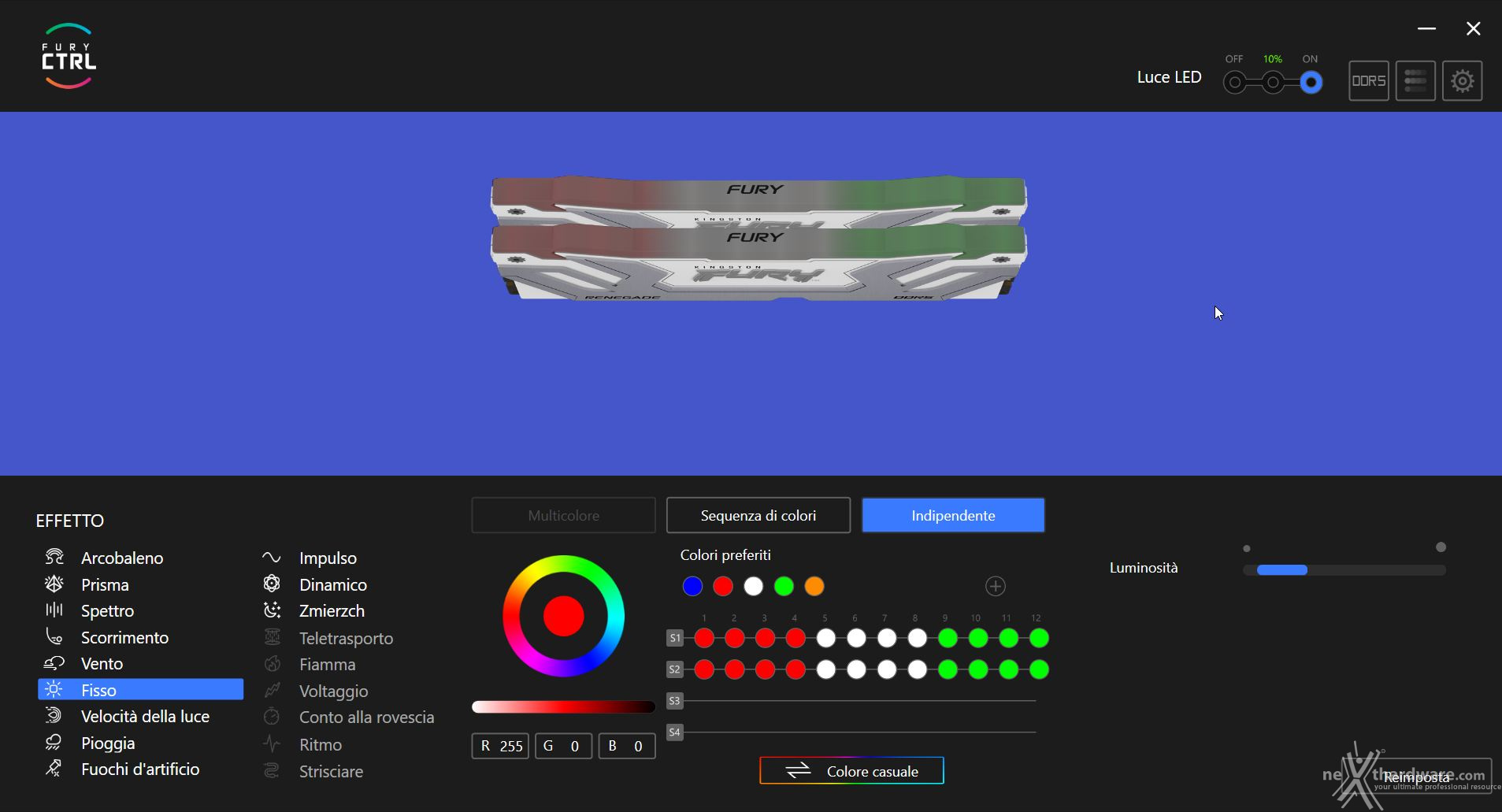Click the FURY CTRL logo
1502x812 pixels.
69,56
